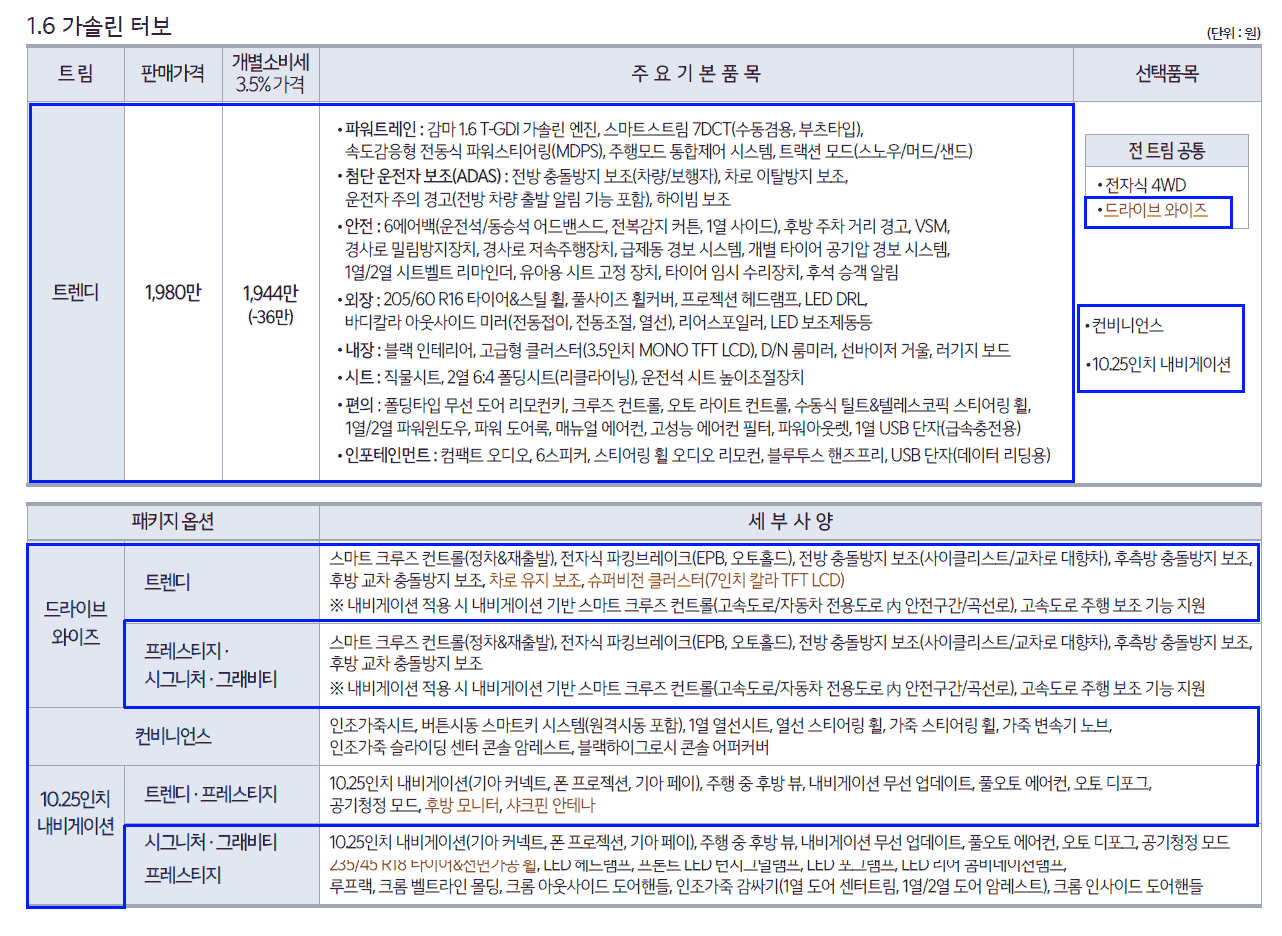Image resolution: width=1282 pixels, height=936 pixels.
Task: Click the '(단위 : 원)' unit note
Action: pyautogui.click(x=1234, y=33)
